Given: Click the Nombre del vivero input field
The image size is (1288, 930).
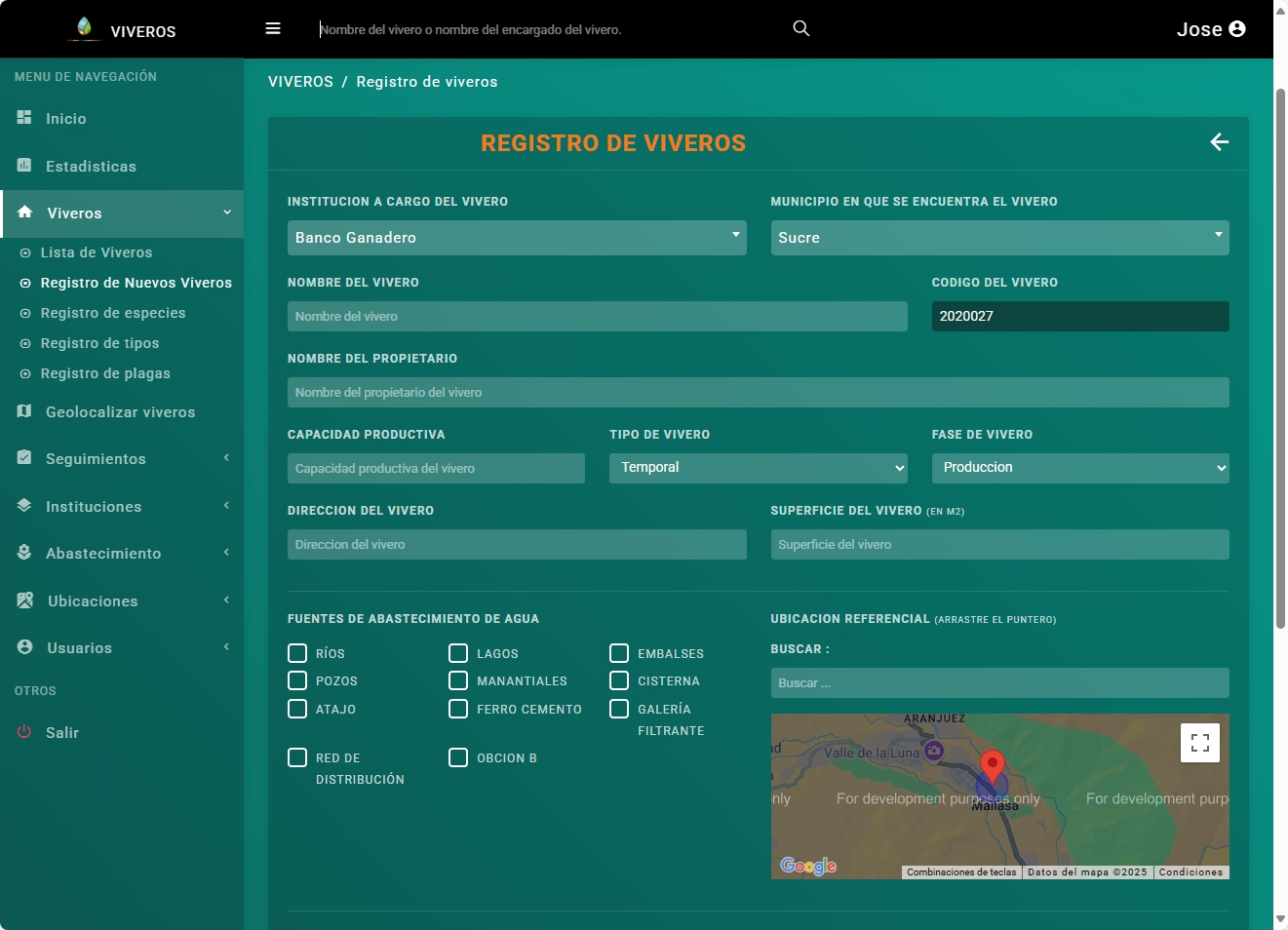Looking at the screenshot, I should pos(597,317).
